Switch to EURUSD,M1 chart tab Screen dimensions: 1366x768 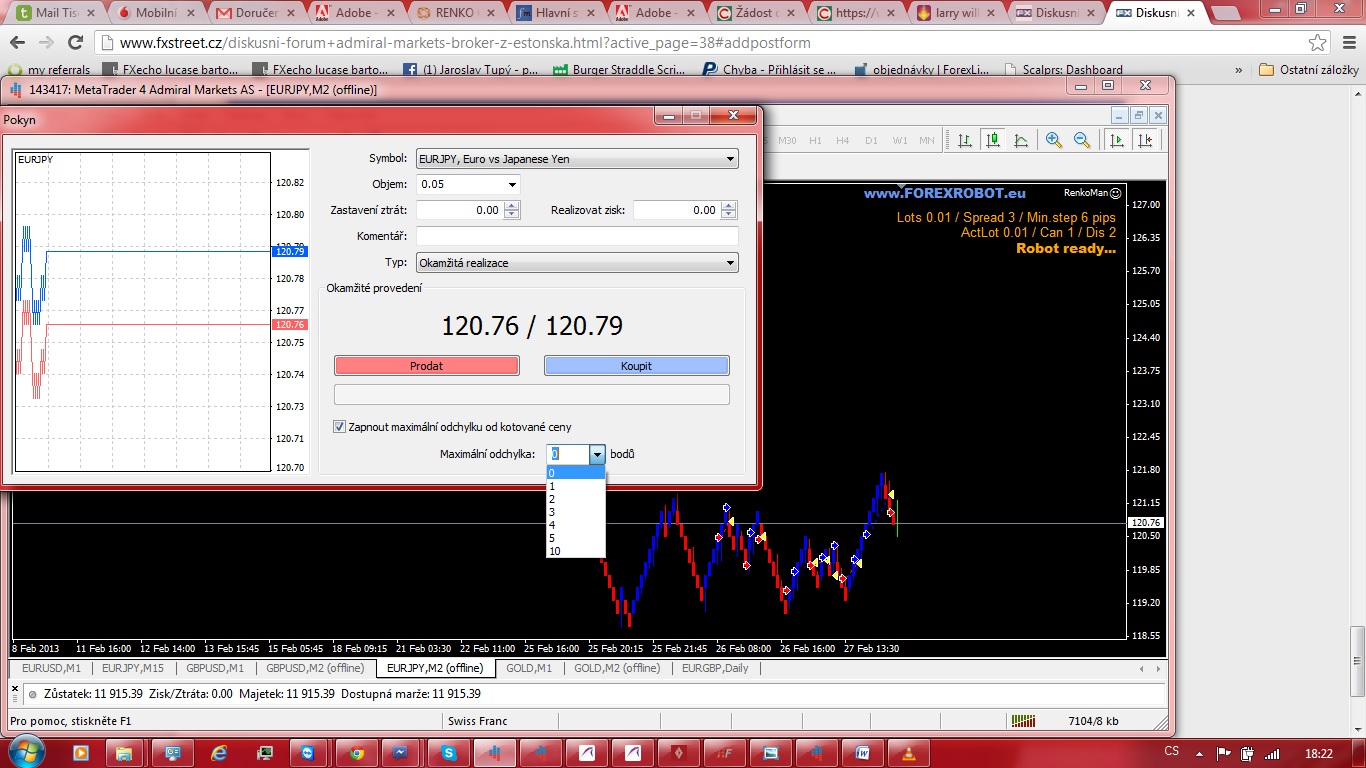[51, 668]
